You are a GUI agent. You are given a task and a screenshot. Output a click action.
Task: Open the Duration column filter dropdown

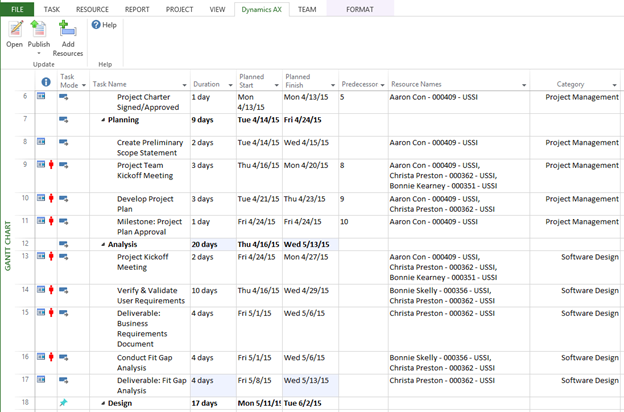click(x=230, y=85)
